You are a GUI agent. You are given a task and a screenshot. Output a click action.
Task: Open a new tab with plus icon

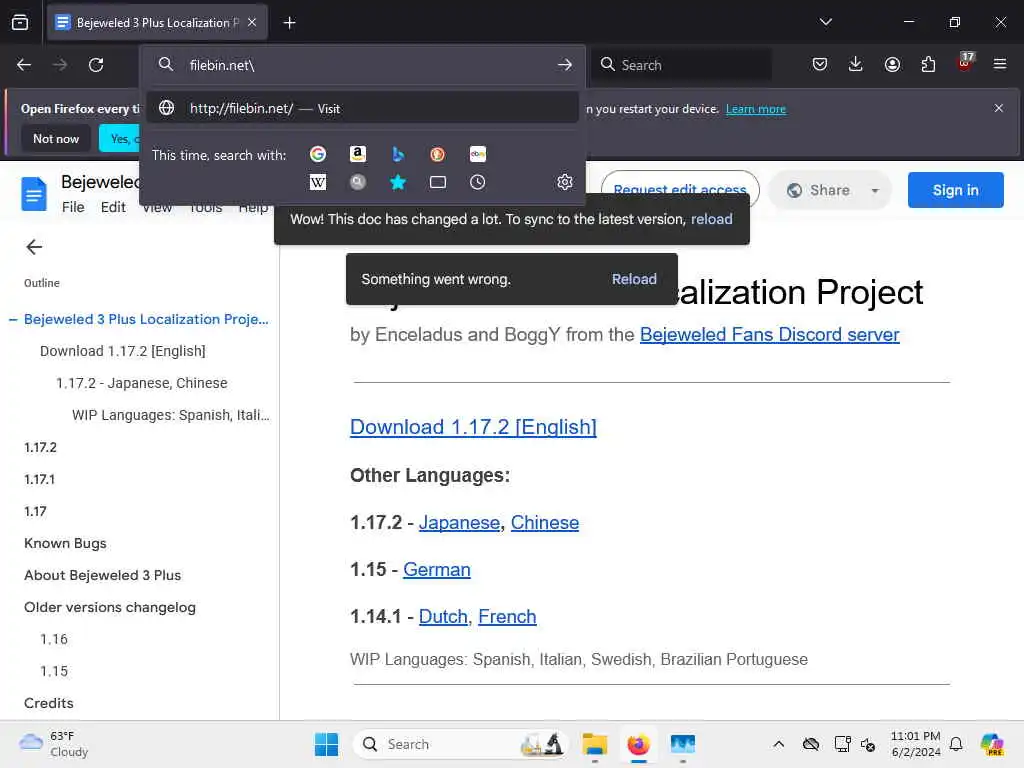click(x=289, y=23)
